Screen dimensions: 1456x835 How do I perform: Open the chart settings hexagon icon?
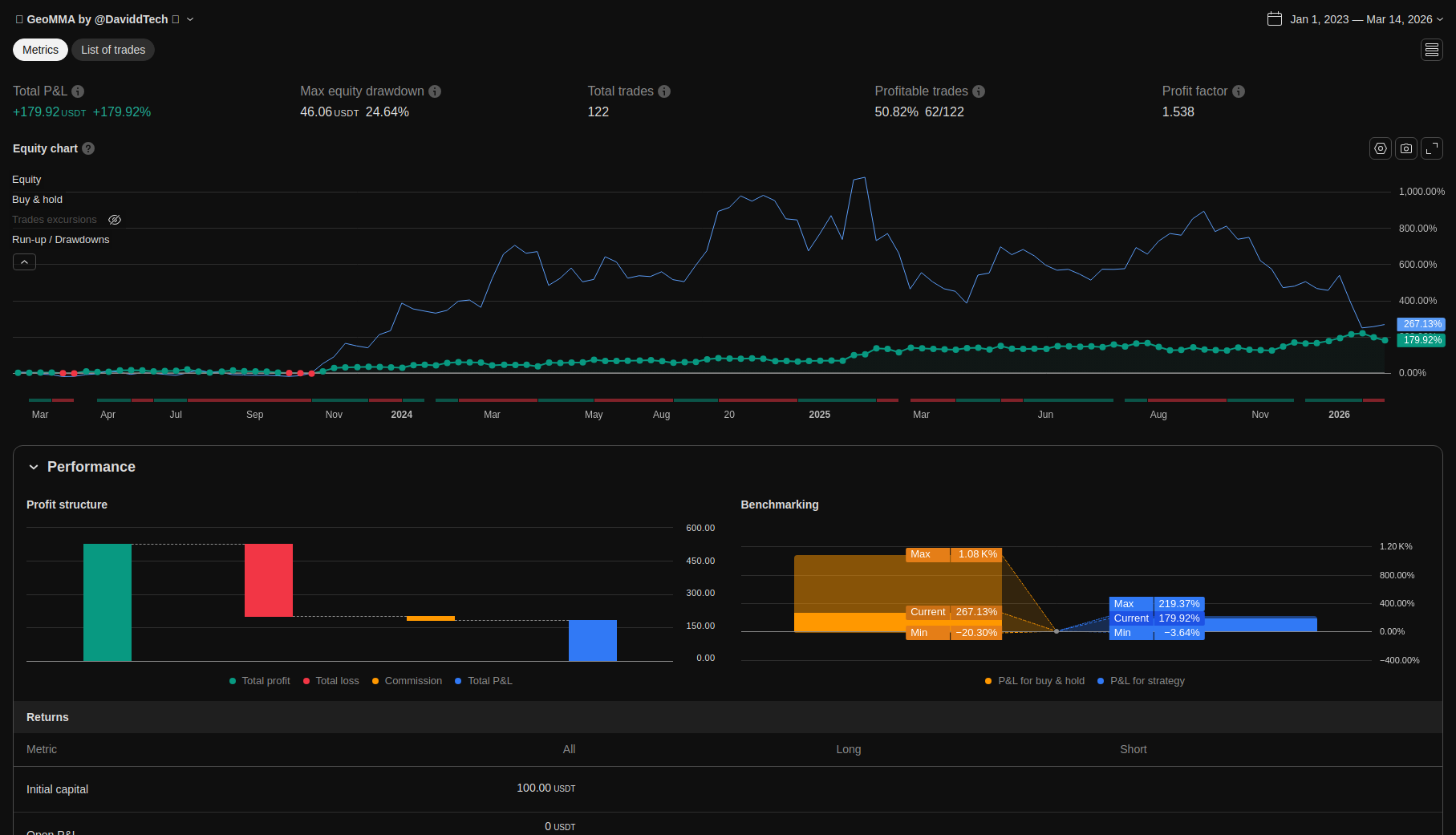click(1380, 148)
